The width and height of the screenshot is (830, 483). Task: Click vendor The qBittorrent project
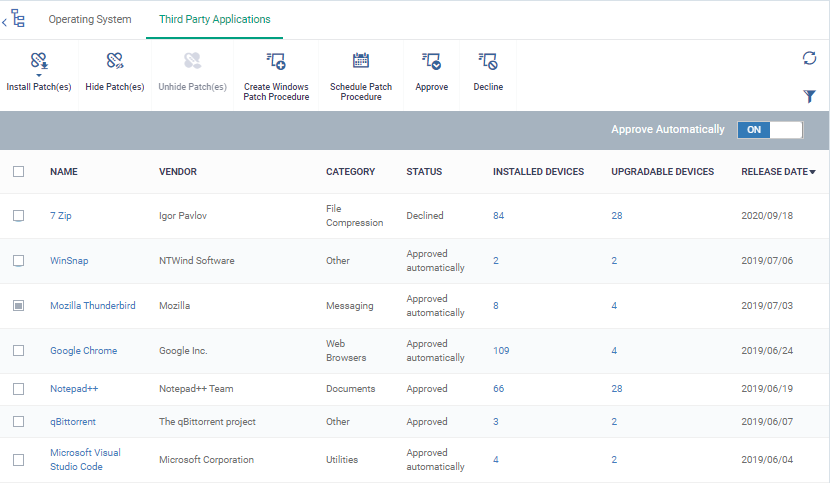pyautogui.click(x=208, y=422)
